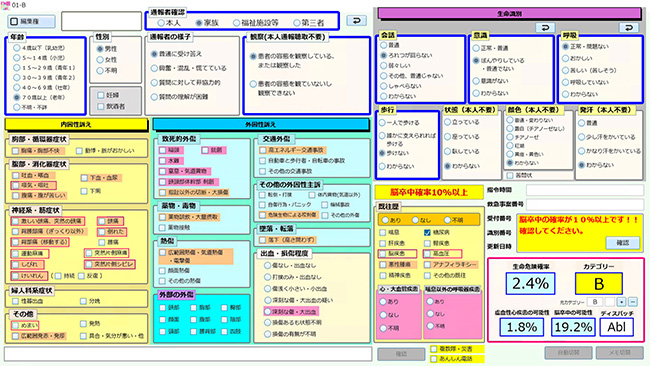
Task: Click the minus button beside 元カテゴリー
Action: [x=633, y=302]
